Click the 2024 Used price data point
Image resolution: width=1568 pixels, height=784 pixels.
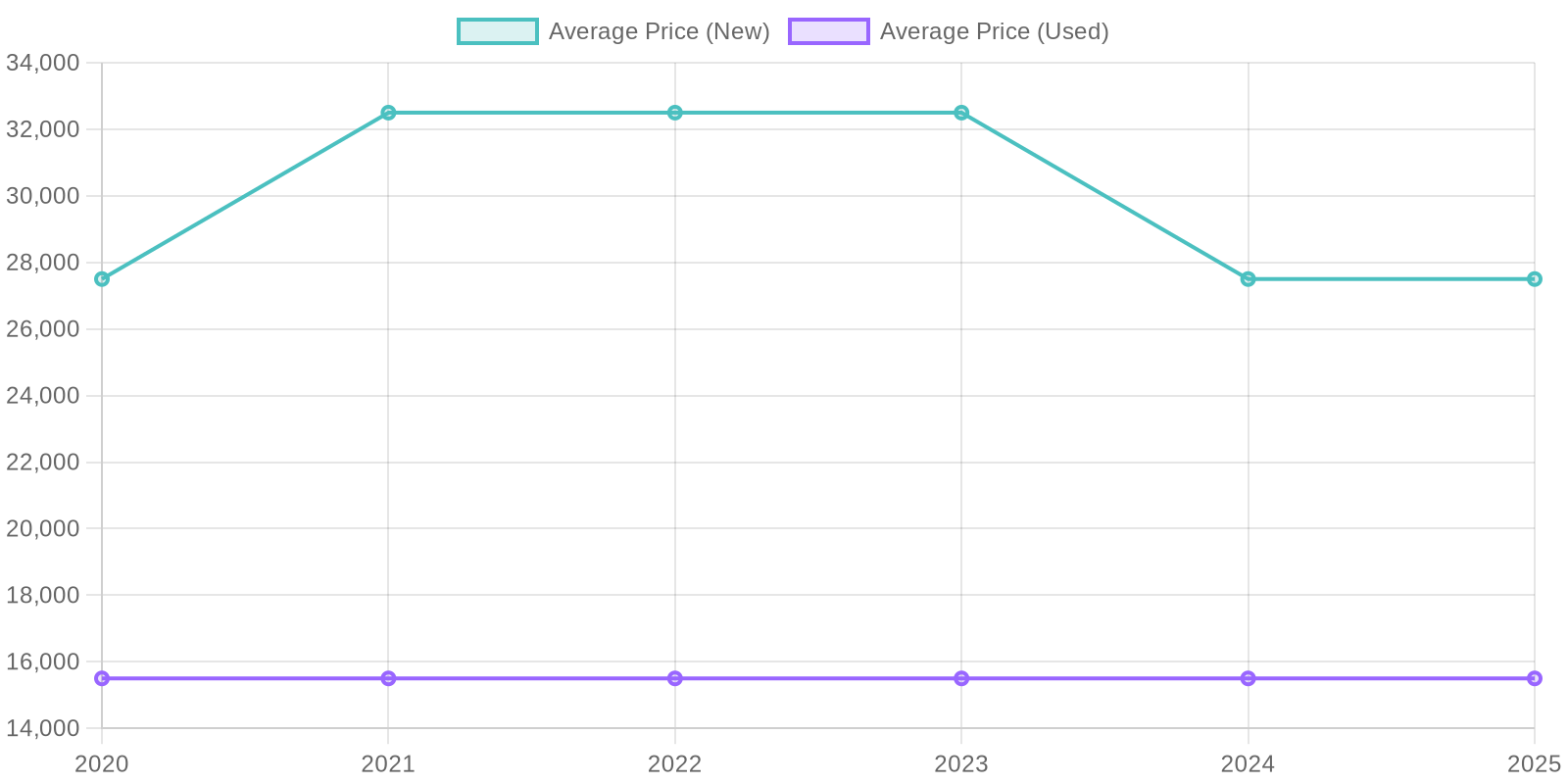(x=1248, y=678)
